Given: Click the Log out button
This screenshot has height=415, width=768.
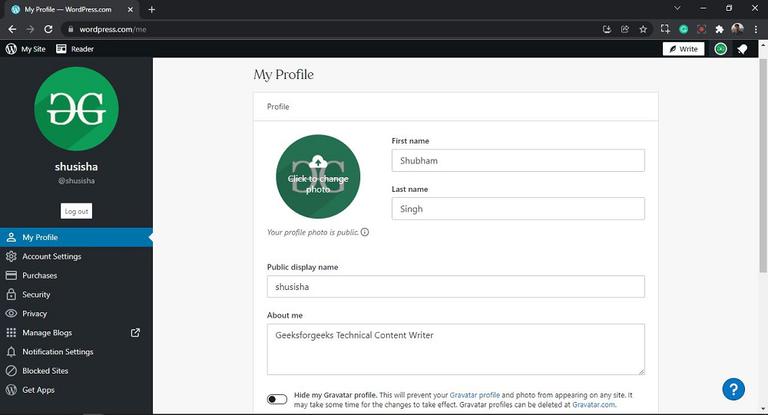Looking at the screenshot, I should (x=76, y=211).
